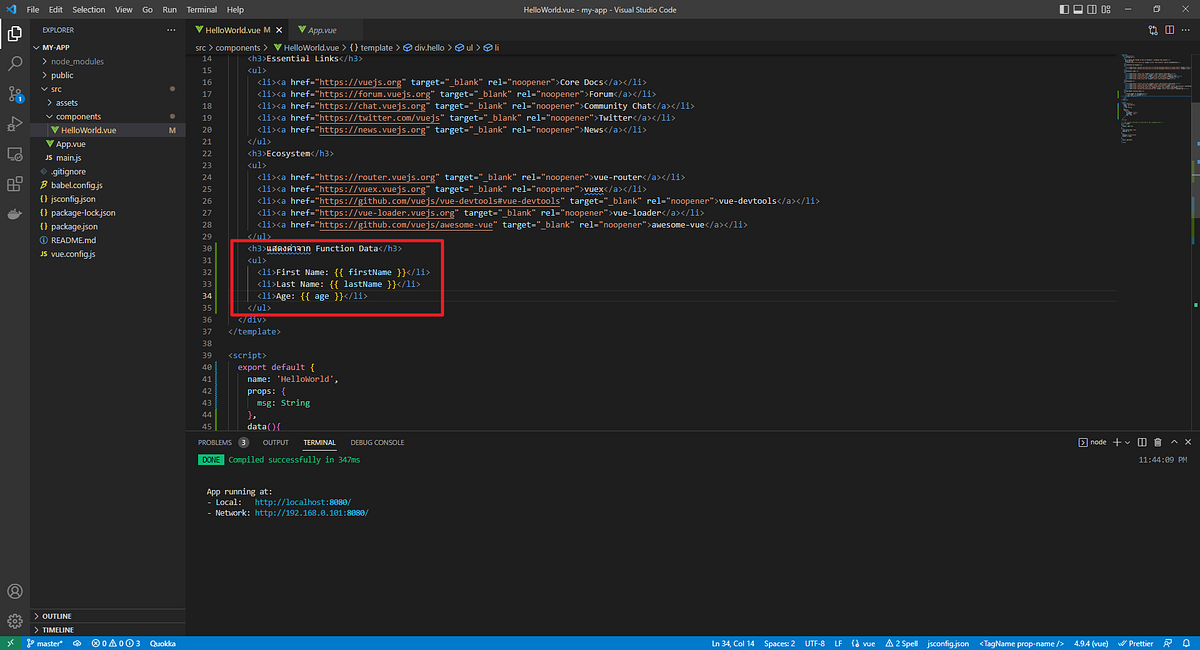This screenshot has width=1200, height=650.
Task: Click the plus icon to create new terminal
Action: click(1117, 441)
